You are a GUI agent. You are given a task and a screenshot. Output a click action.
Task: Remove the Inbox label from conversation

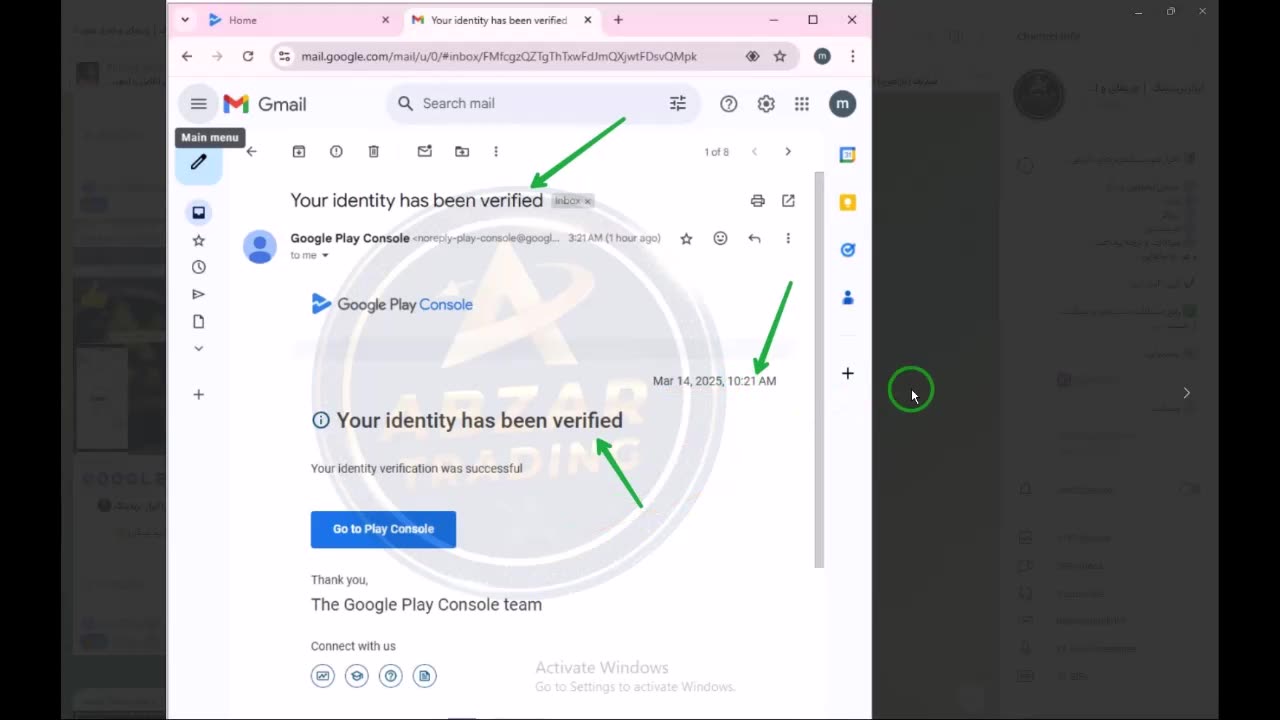click(x=587, y=201)
